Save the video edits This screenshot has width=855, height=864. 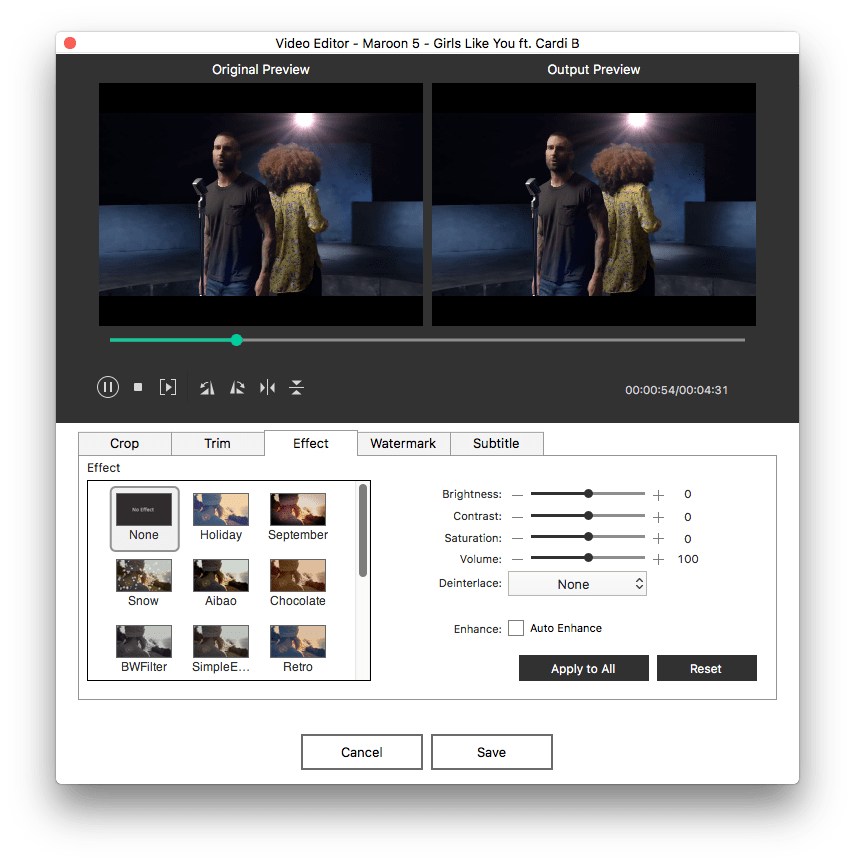coord(491,752)
